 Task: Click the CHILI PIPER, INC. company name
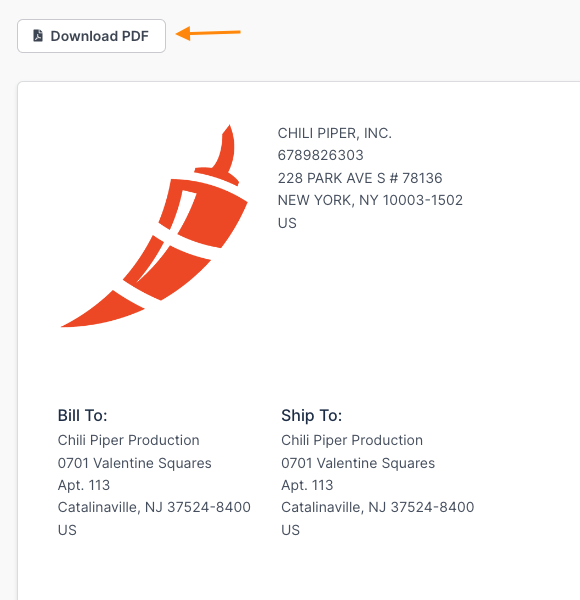pyautogui.click(x=335, y=133)
